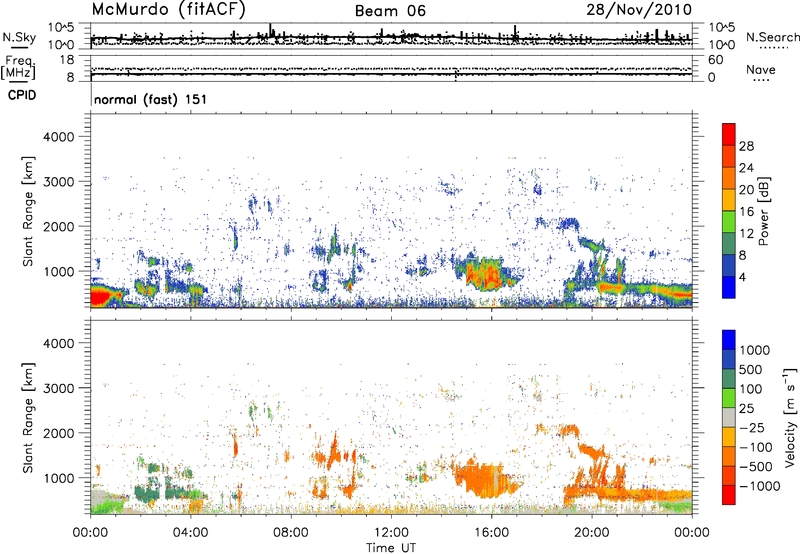Click the 20:00 time tick label
This screenshot has width=800, height=554.
click(x=591, y=533)
